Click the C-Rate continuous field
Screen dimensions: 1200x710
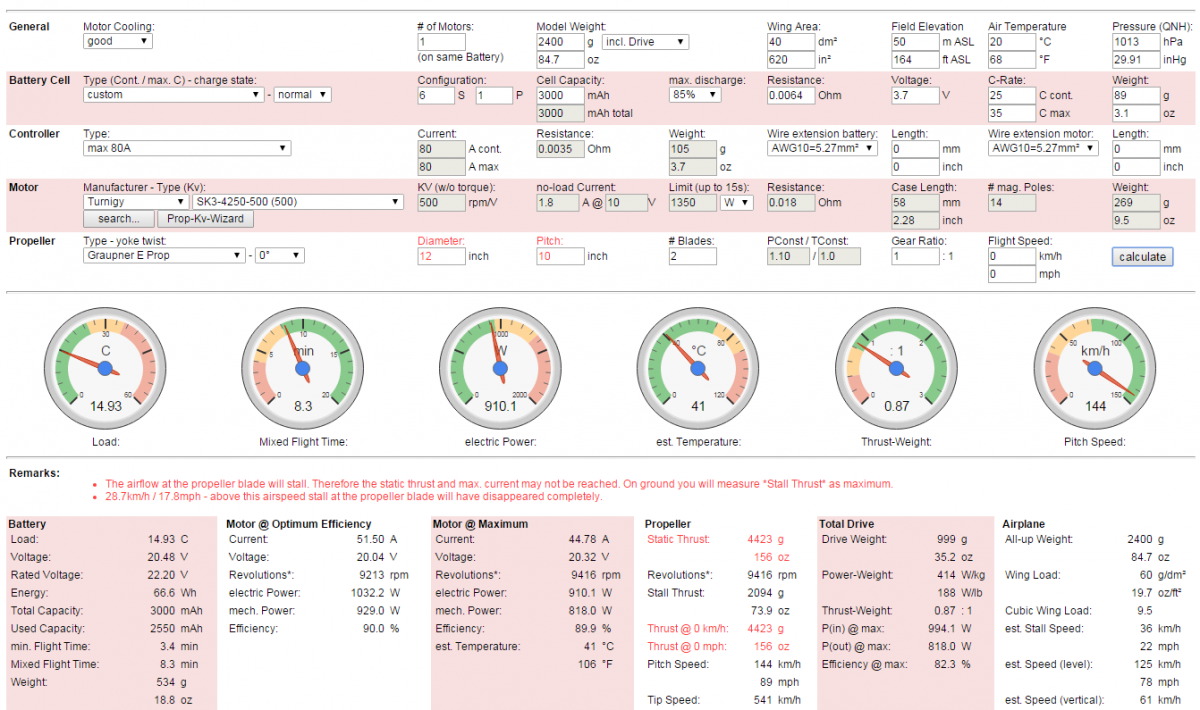(1011, 95)
